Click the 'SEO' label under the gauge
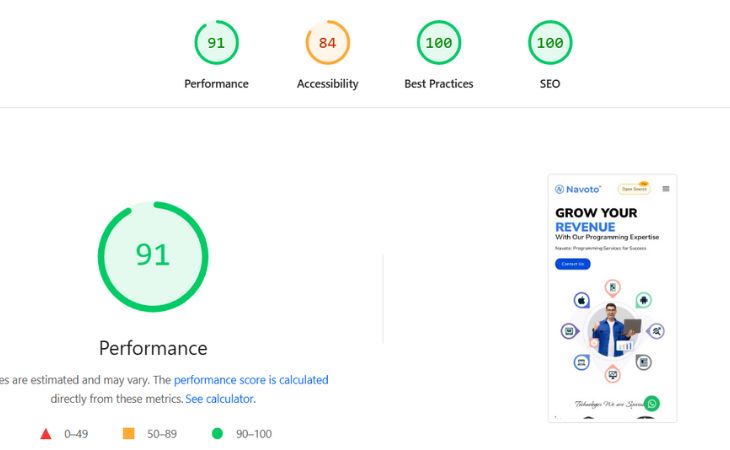Screen dimensions: 730x450 point(550,84)
